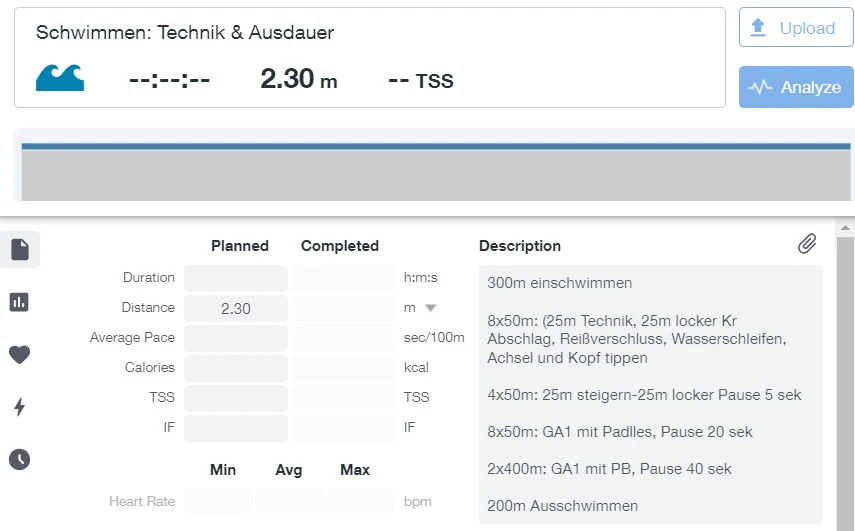
Task: Click the Heart Rate Avg field
Action: 289,501
